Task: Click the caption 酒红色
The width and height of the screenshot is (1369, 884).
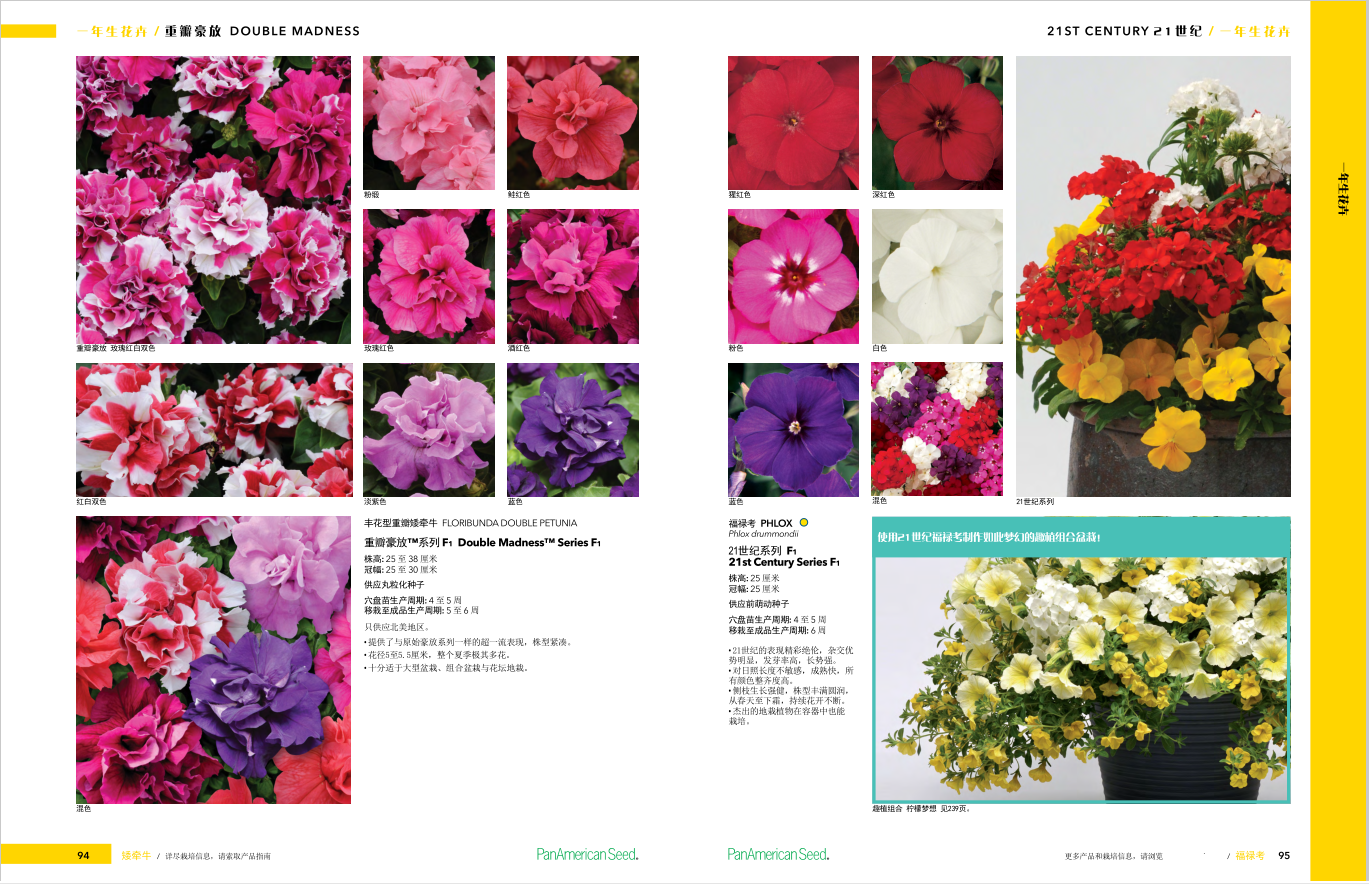Action: click(518, 348)
